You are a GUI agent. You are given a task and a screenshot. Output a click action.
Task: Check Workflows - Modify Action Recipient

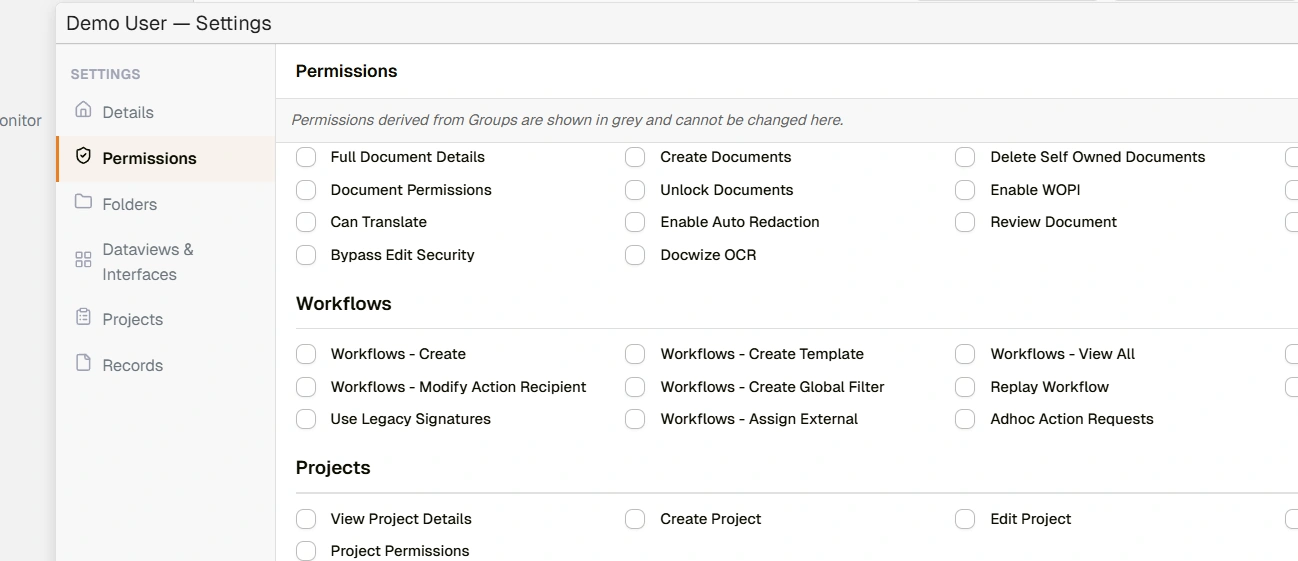[x=306, y=387]
